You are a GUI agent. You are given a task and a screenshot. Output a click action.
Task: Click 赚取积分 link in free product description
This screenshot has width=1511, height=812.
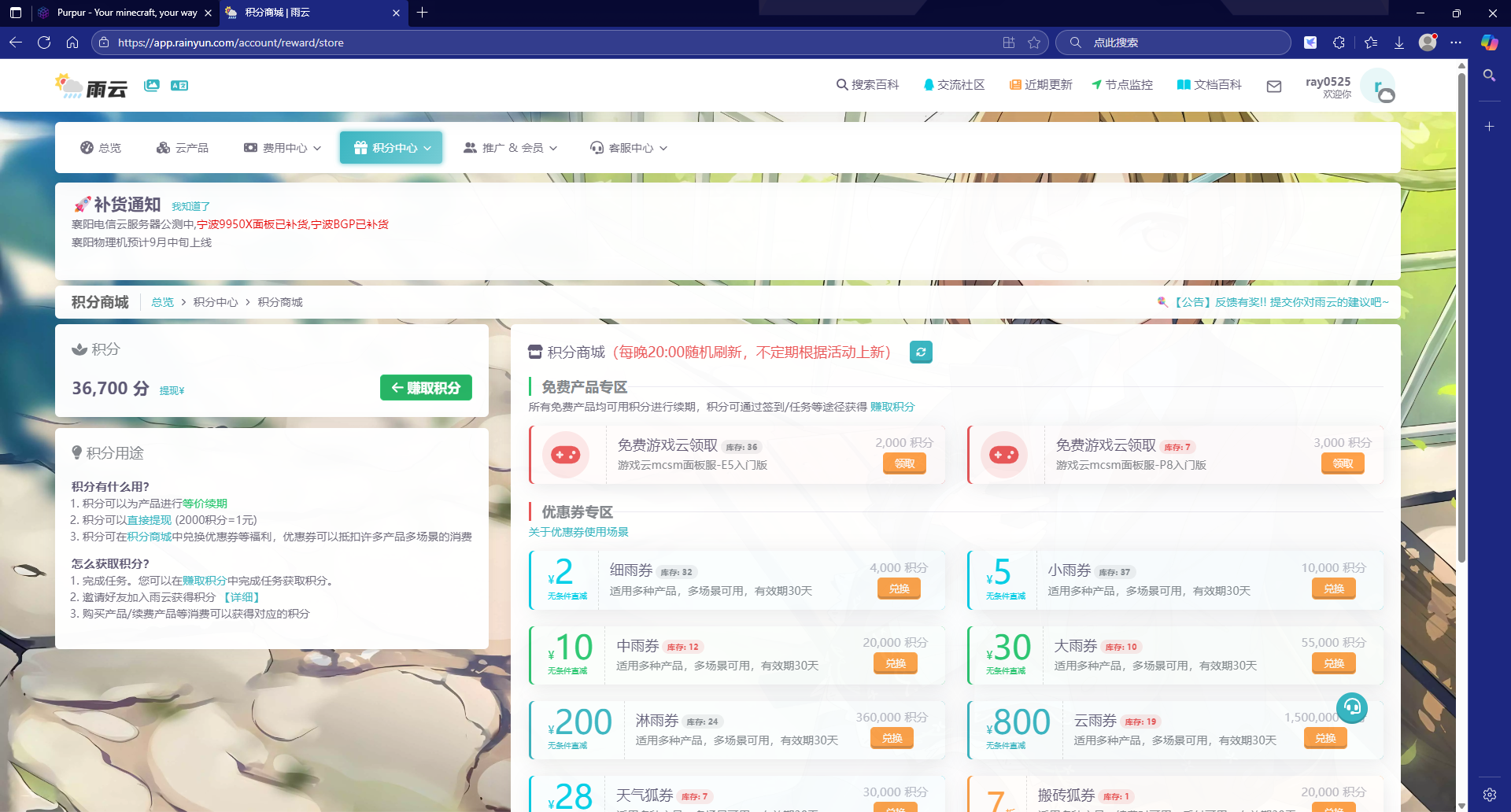[x=892, y=407]
